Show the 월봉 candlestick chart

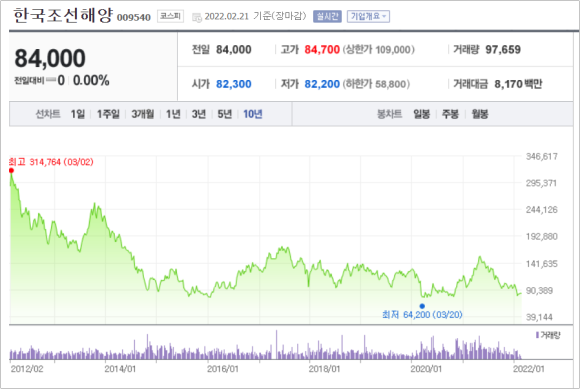tap(480, 114)
